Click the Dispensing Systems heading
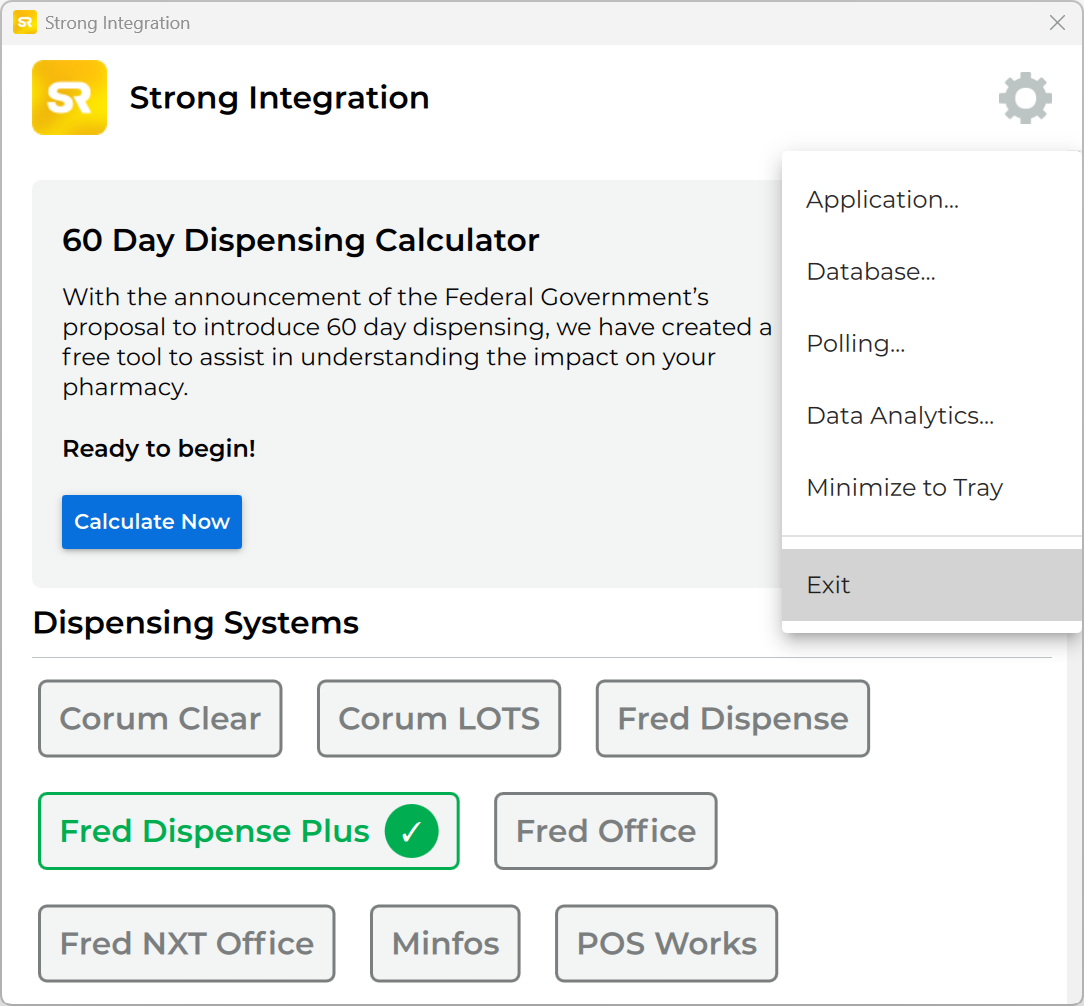This screenshot has width=1084, height=1006. [x=196, y=623]
